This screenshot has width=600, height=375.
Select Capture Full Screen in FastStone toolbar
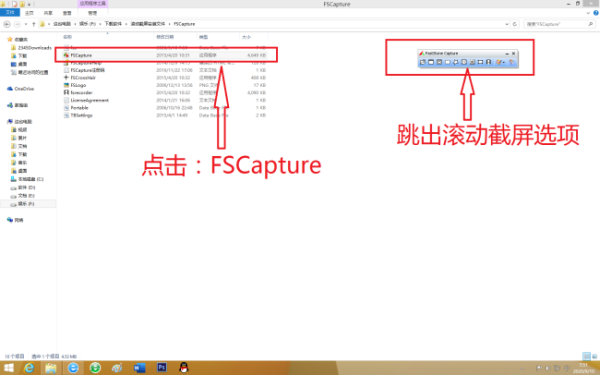pos(464,62)
